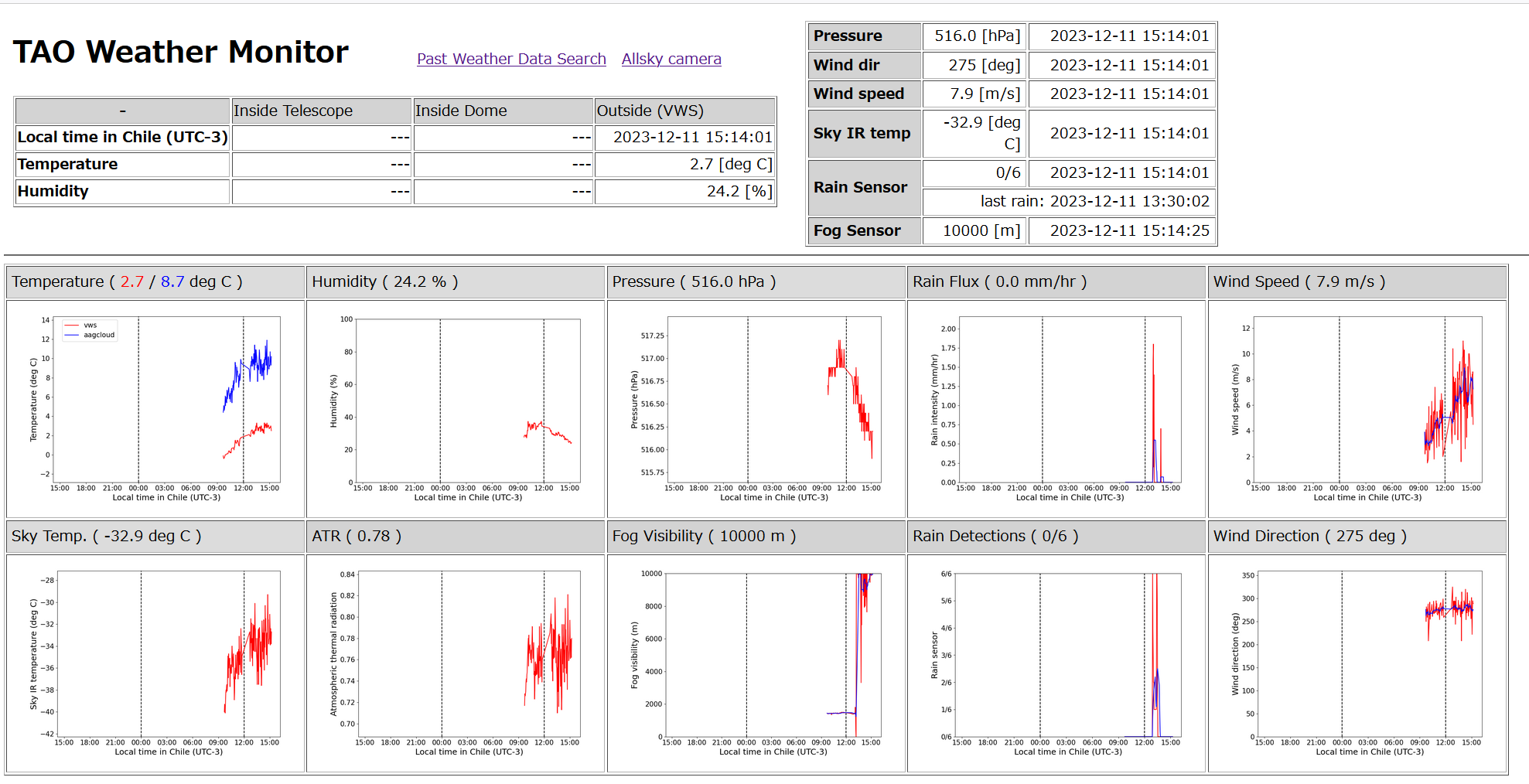The width and height of the screenshot is (1529, 784).
Task: Click the vws legend in temperature graph
Action: click(90, 326)
